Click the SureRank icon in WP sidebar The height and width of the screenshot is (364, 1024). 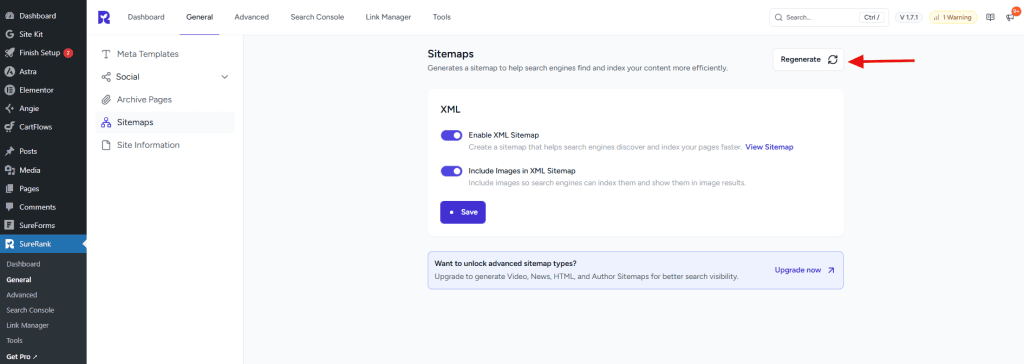coord(10,244)
